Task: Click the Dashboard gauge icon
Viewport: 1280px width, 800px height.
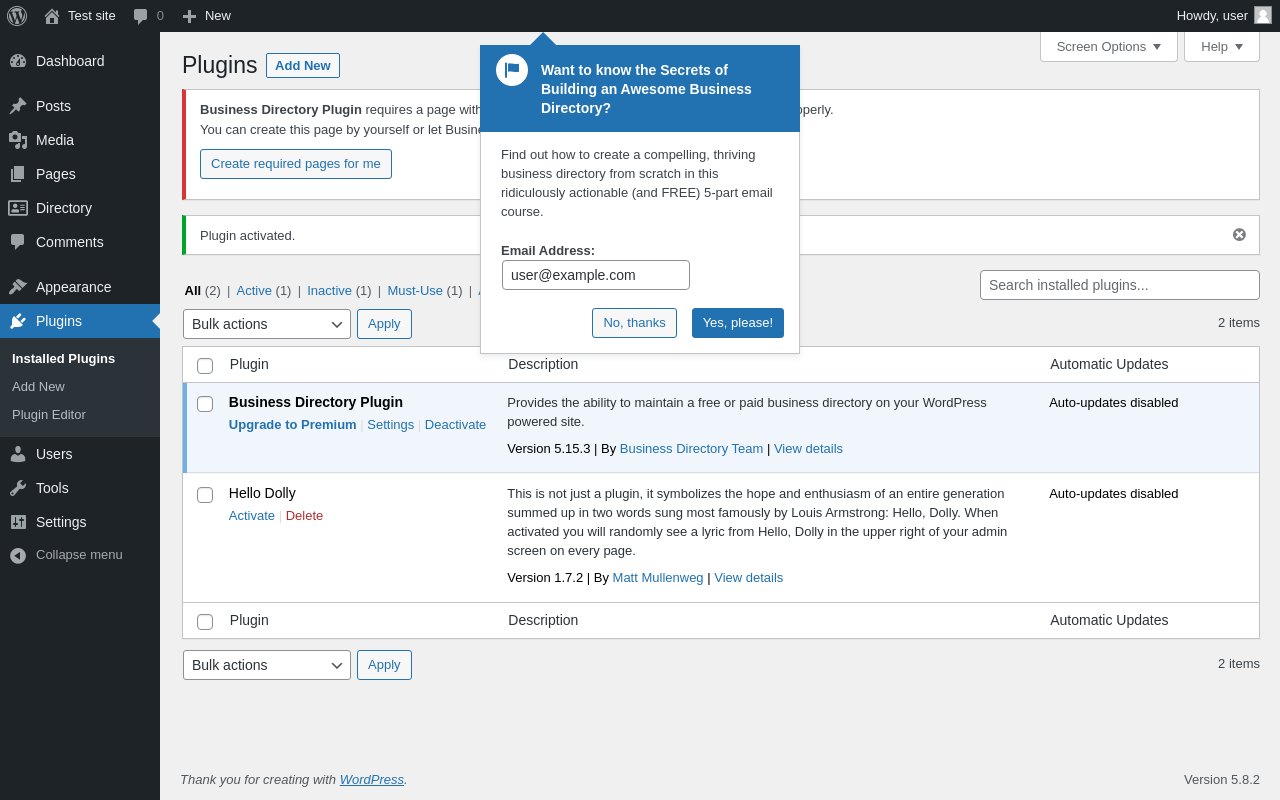Action: click(x=18, y=61)
